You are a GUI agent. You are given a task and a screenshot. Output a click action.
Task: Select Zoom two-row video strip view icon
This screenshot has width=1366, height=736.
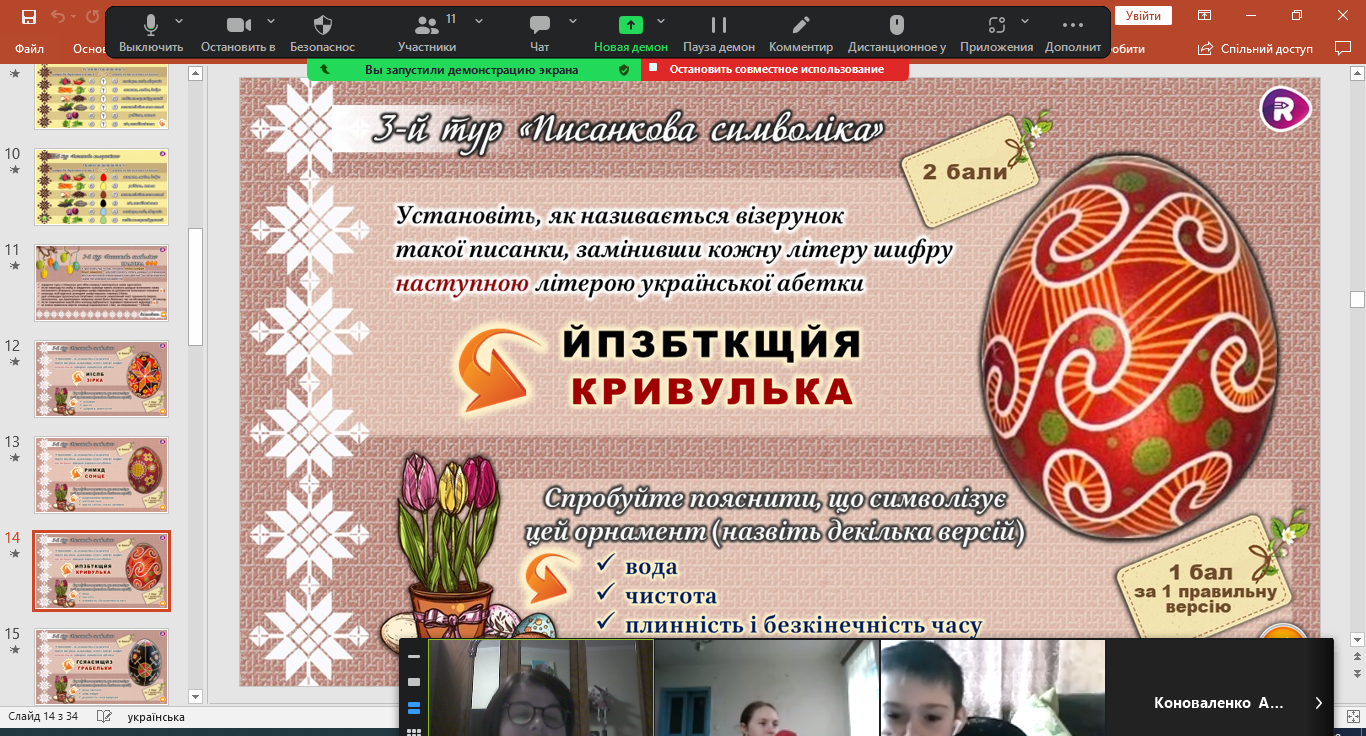point(414,708)
